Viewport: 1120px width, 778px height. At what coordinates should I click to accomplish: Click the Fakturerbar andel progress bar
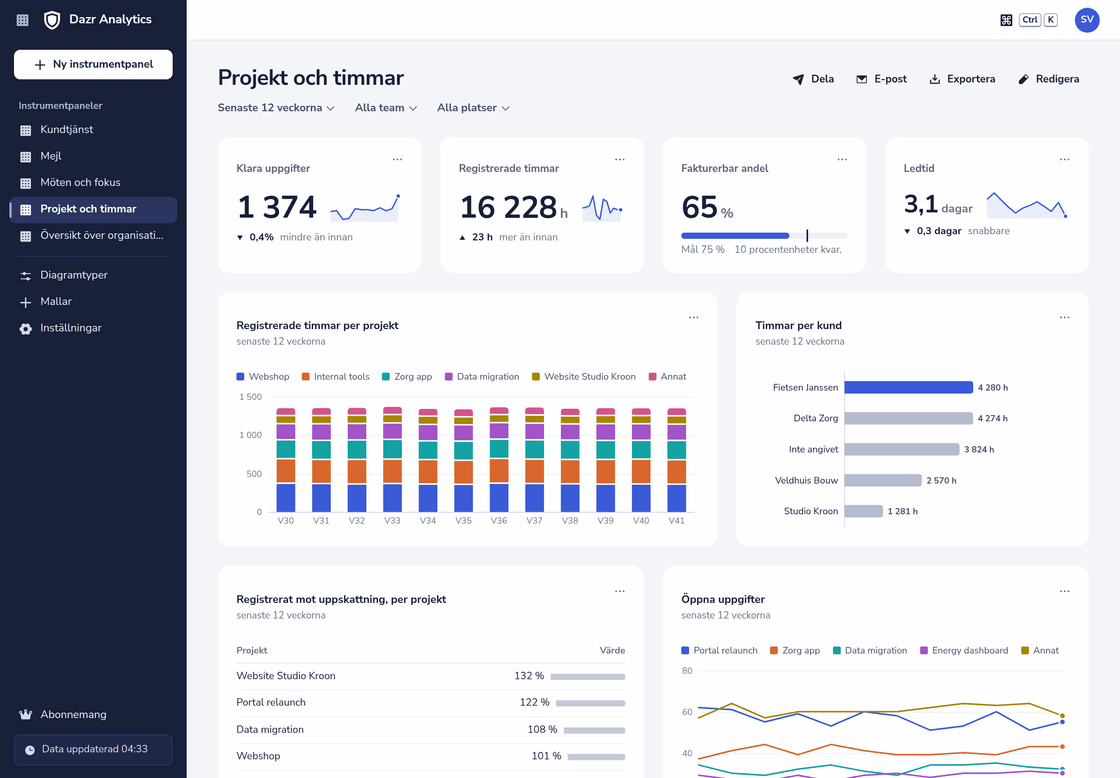tap(764, 235)
